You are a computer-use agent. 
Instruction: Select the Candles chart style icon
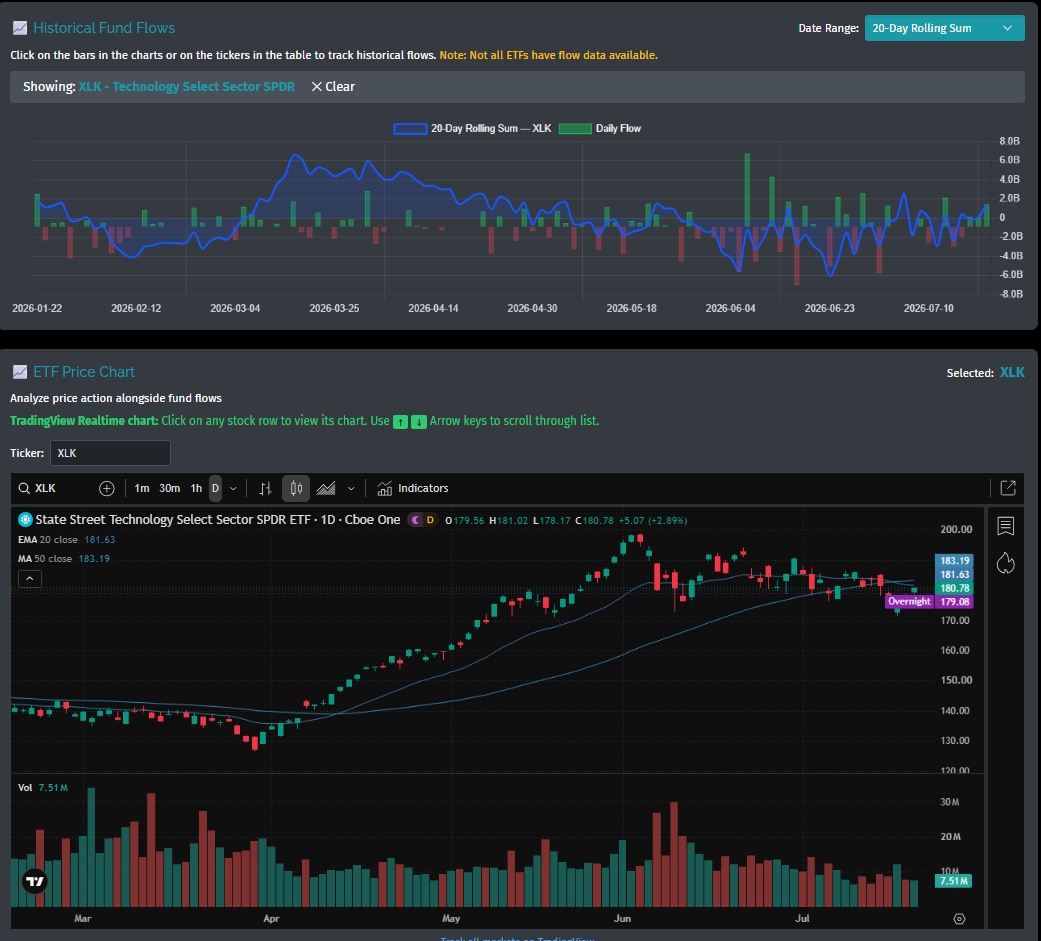tap(296, 489)
